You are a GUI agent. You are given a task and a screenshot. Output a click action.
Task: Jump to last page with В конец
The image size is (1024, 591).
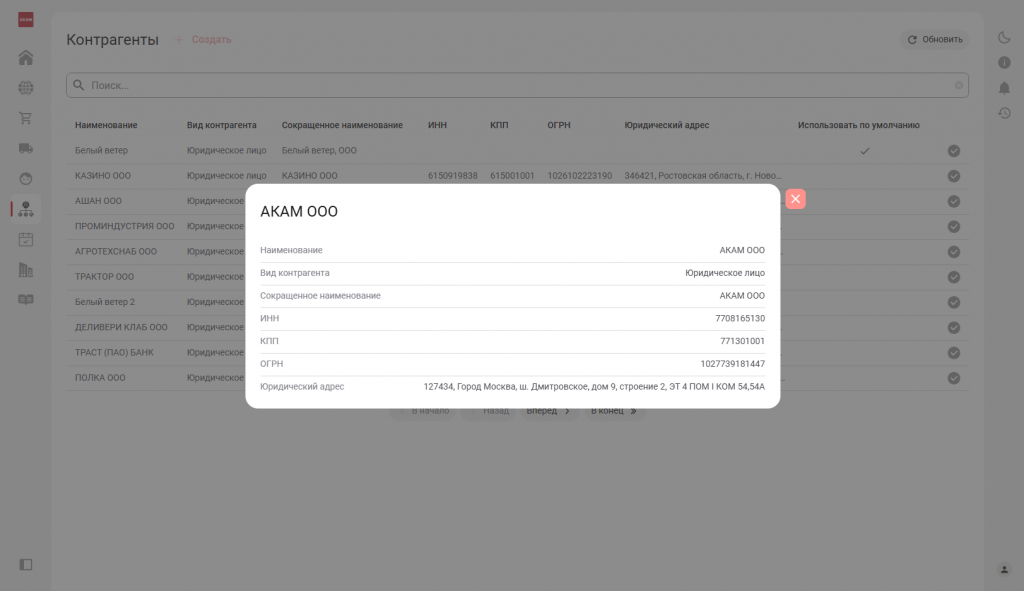click(x=614, y=411)
